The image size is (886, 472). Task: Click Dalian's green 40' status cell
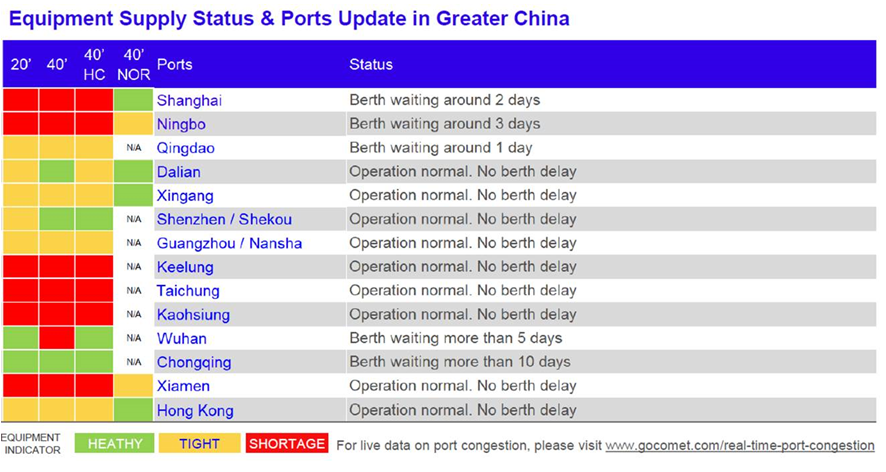pos(57,172)
